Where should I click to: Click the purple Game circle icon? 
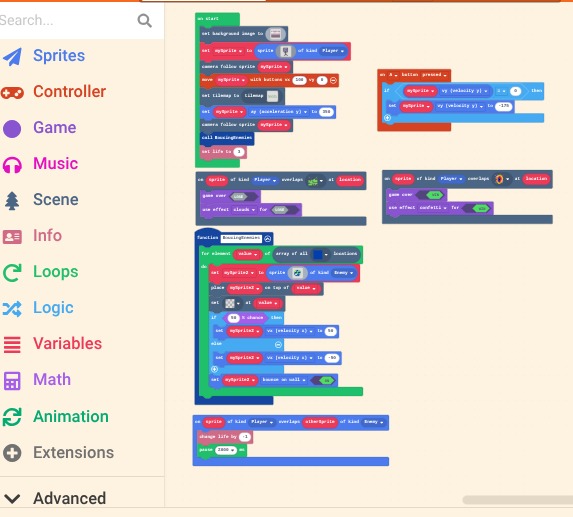pyautogui.click(x=12, y=129)
